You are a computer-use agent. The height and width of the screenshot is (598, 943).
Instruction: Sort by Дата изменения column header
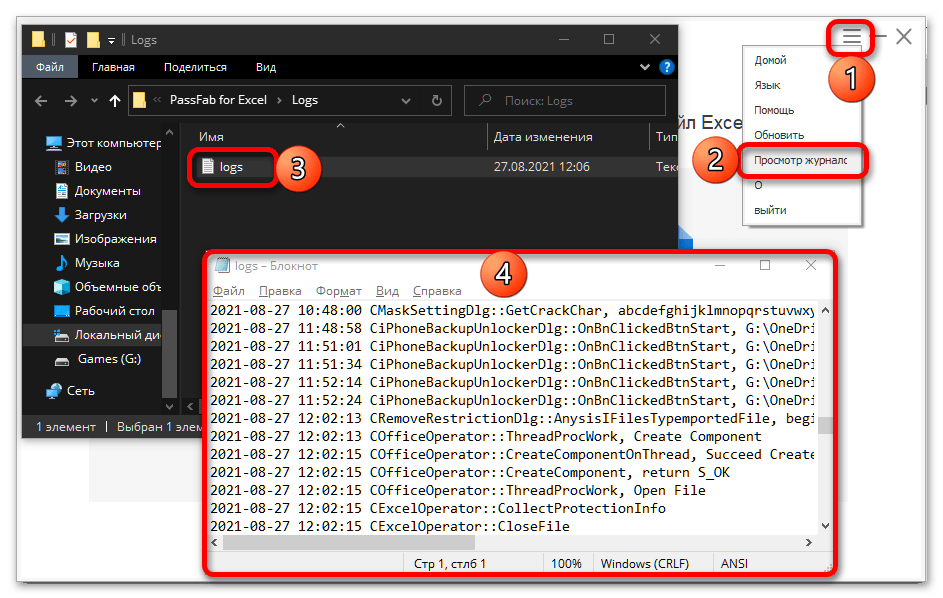point(543,137)
